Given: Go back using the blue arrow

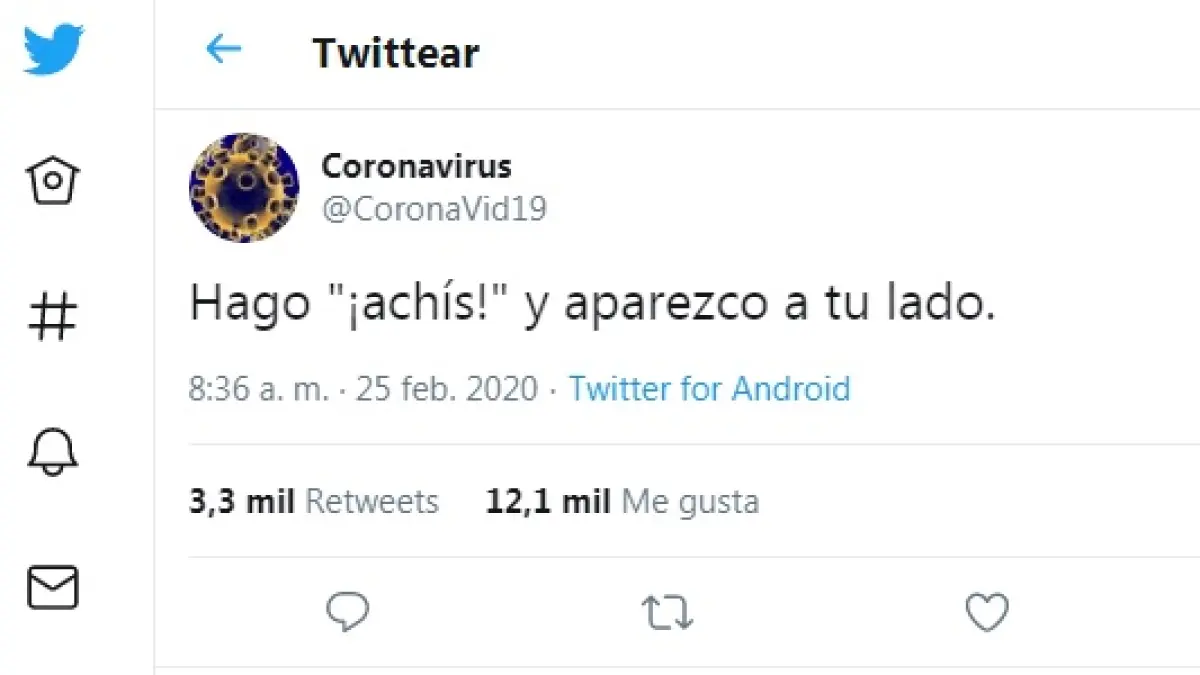Looking at the screenshot, I should click(x=223, y=49).
